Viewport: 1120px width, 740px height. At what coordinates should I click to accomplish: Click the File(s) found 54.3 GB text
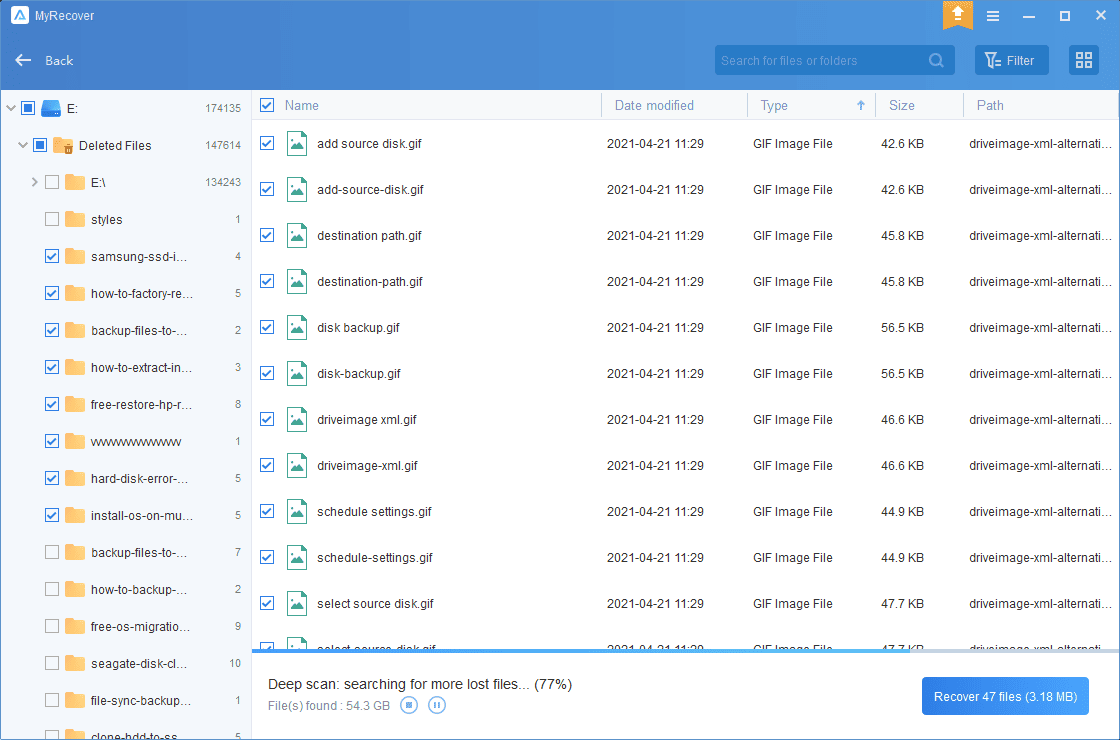[x=329, y=706]
